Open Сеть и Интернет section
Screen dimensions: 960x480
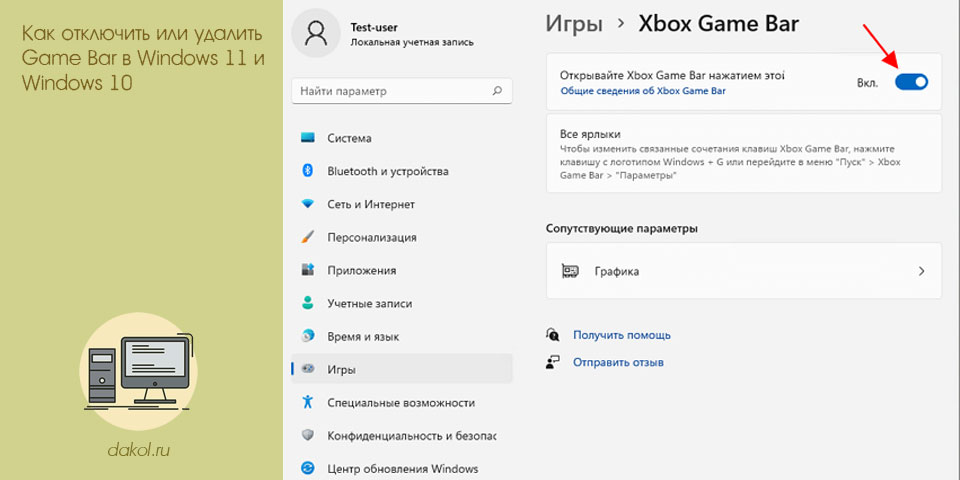click(402, 204)
